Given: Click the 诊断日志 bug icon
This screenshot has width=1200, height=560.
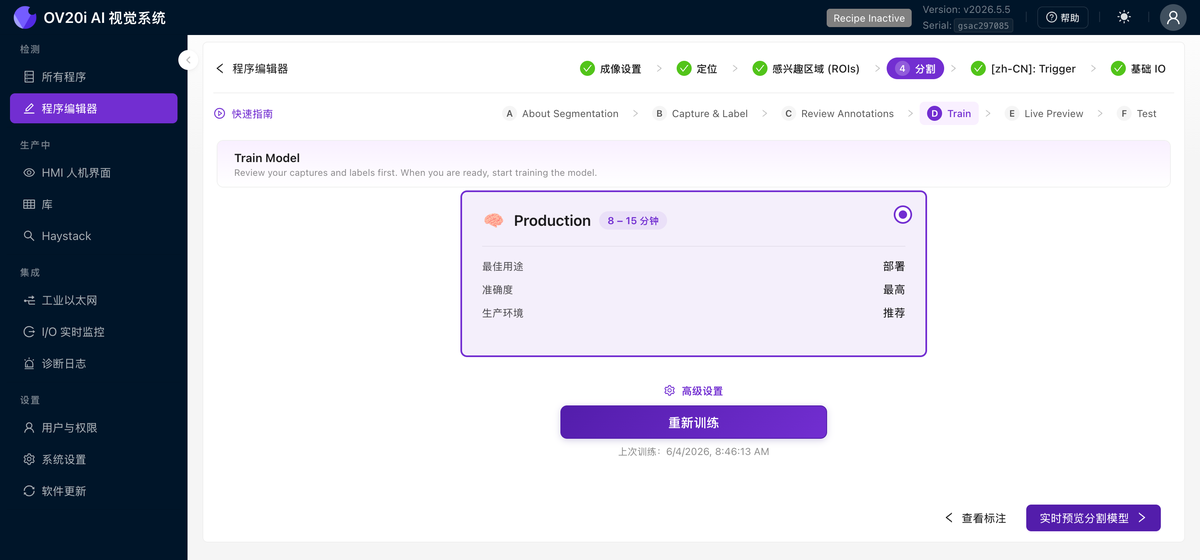Looking at the screenshot, I should tap(29, 364).
